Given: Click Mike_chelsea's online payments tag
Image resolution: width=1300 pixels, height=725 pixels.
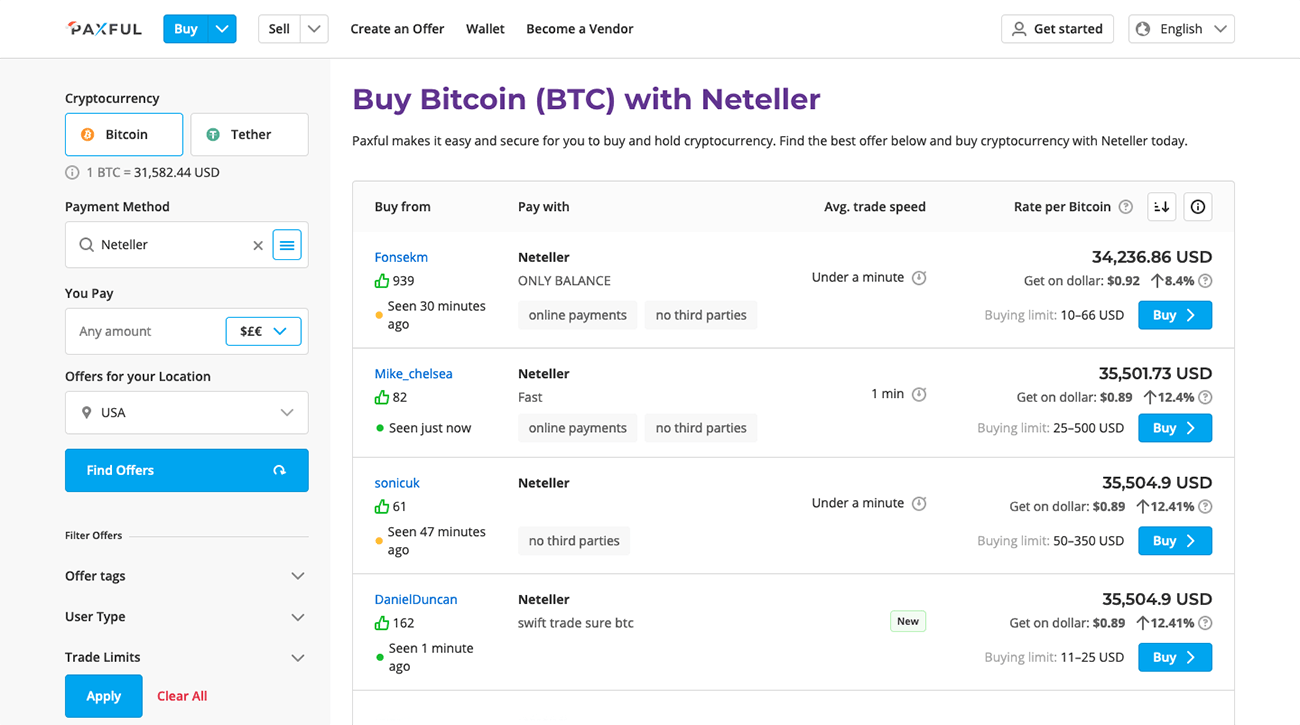Looking at the screenshot, I should pos(577,428).
